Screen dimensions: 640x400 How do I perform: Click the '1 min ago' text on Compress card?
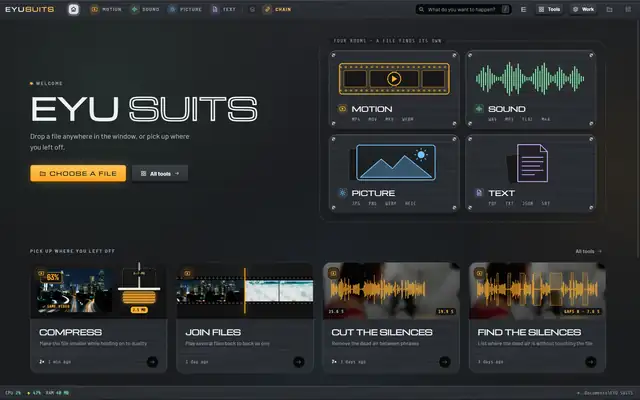pos(60,362)
